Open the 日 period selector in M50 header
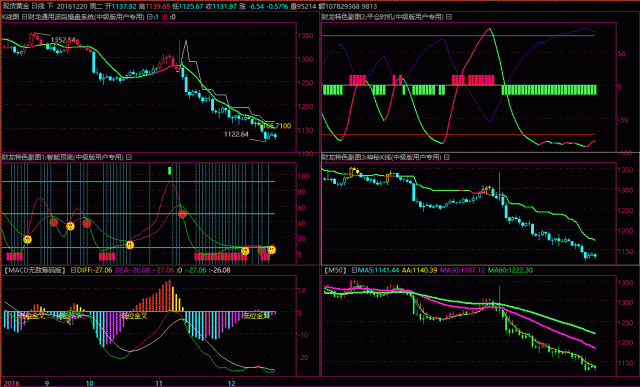 coord(354,270)
